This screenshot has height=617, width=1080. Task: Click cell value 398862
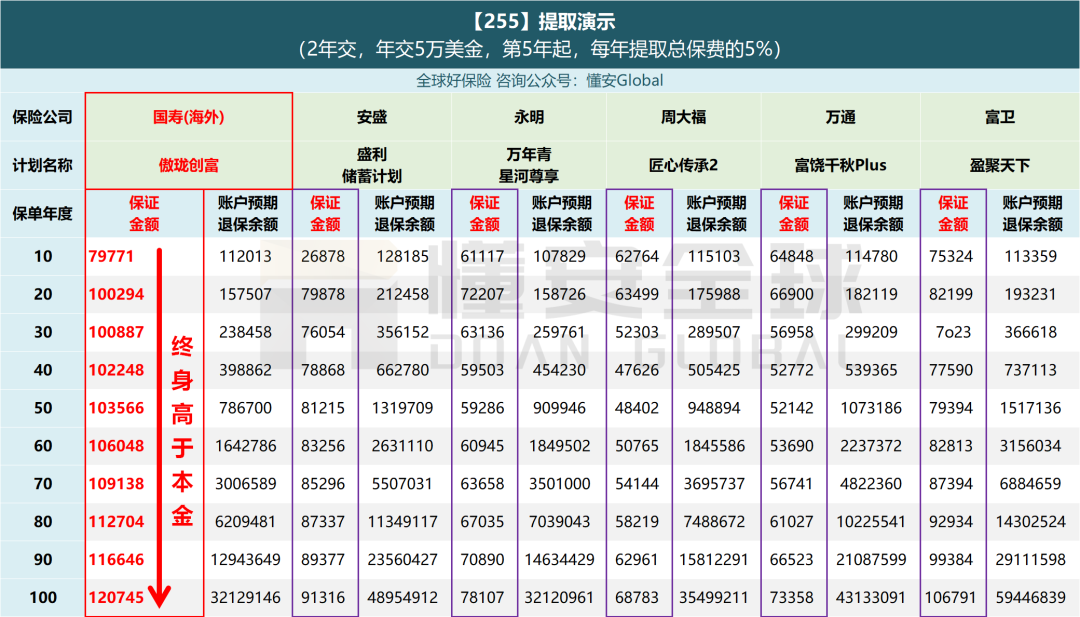pyautogui.click(x=246, y=370)
